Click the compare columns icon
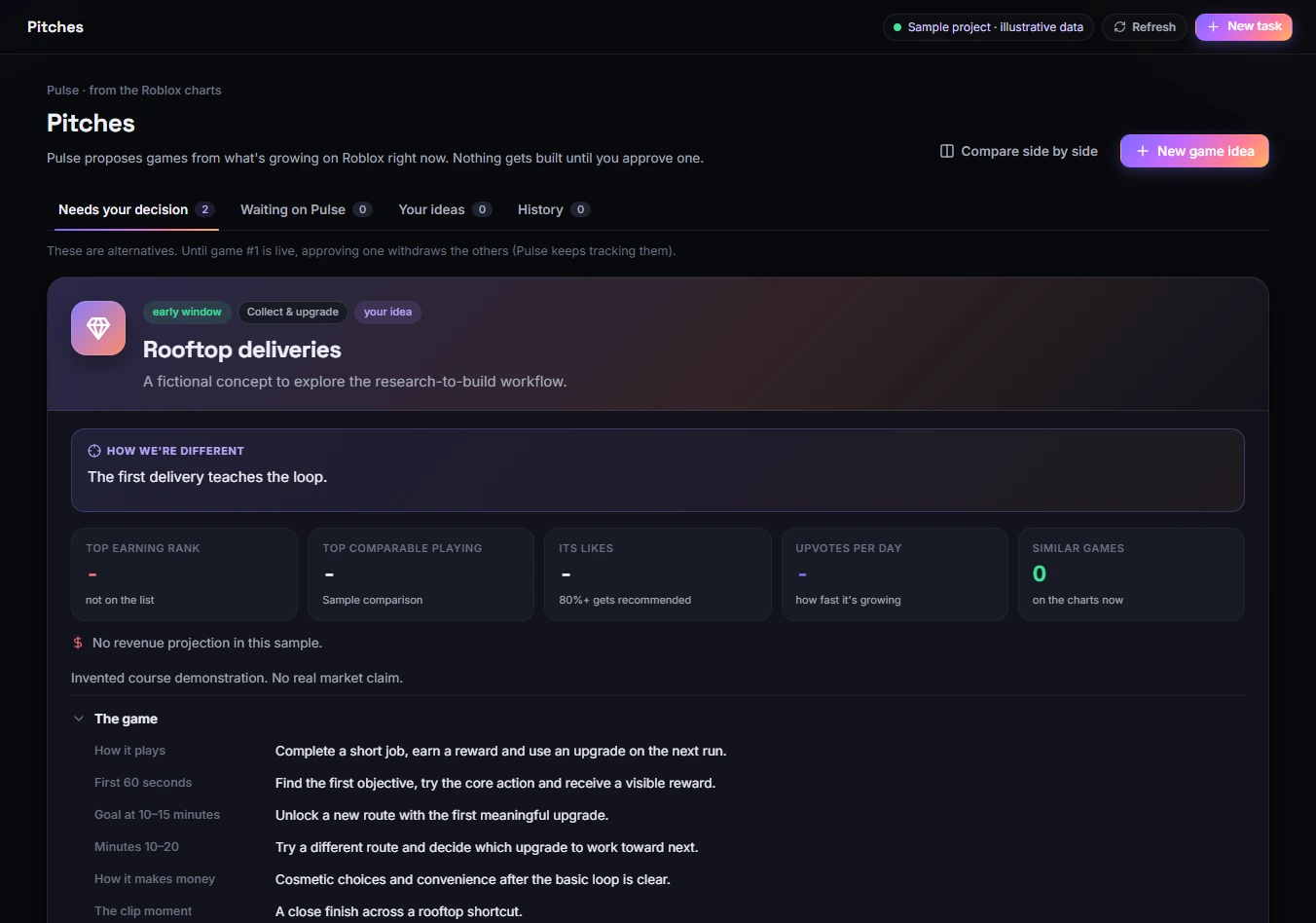The height and width of the screenshot is (923, 1316). 947,151
